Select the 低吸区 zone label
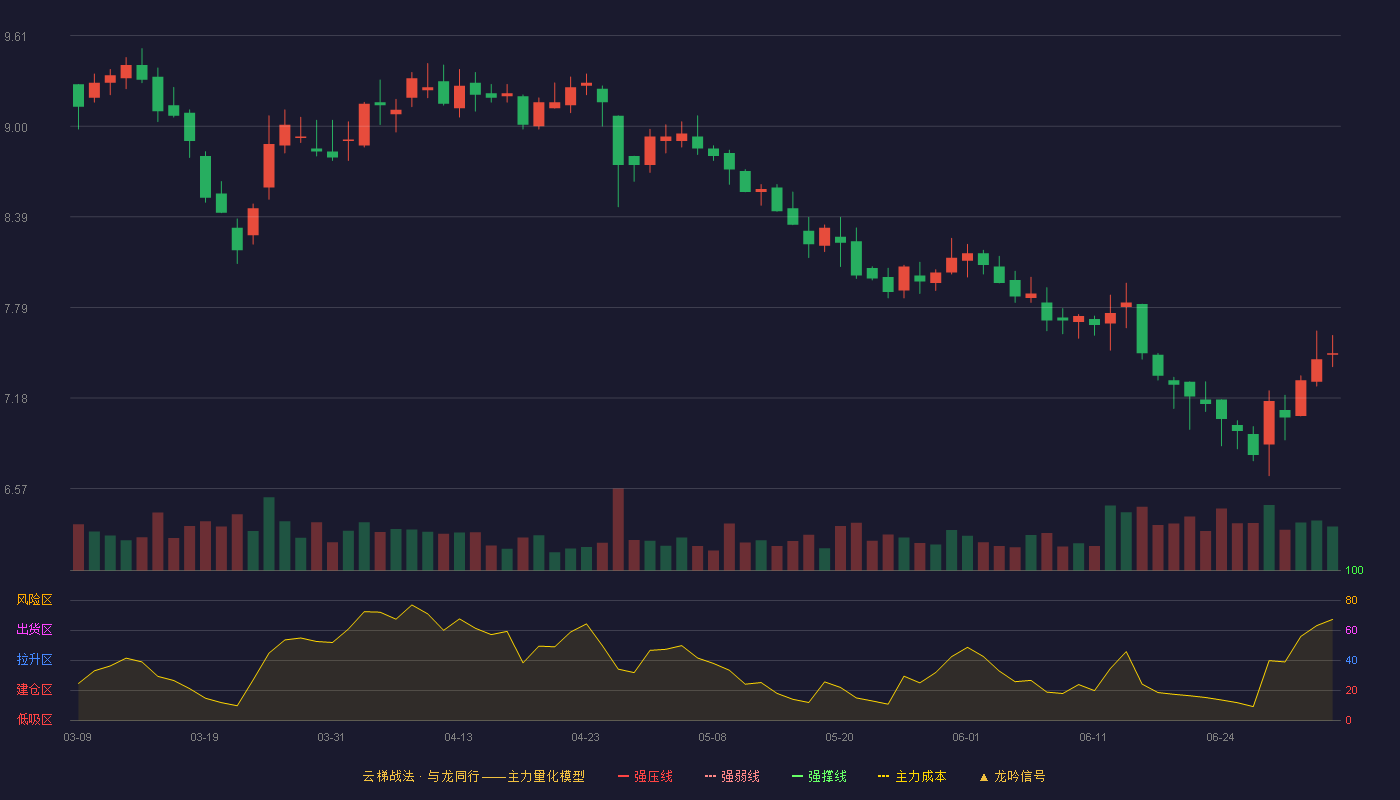 click(x=34, y=719)
